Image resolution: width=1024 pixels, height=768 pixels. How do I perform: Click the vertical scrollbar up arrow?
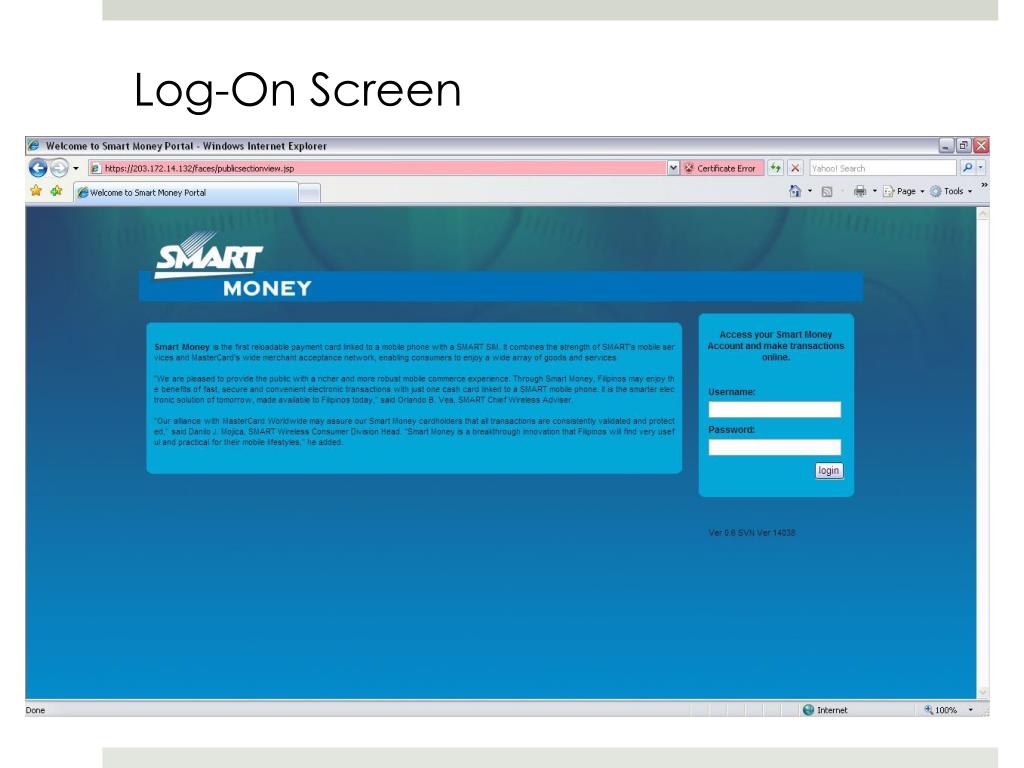coord(984,214)
